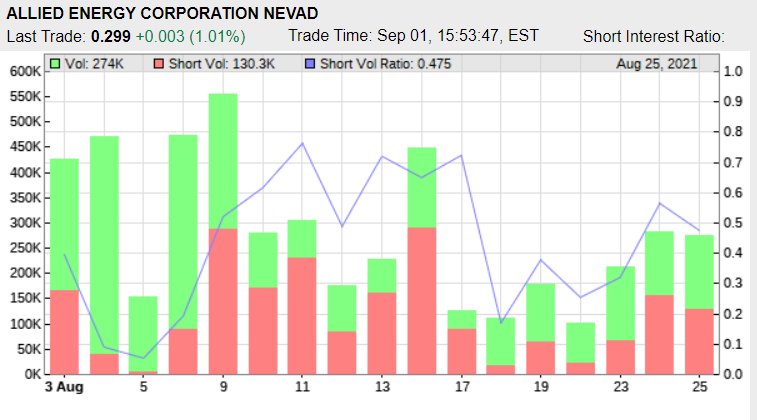Click the '3 Aug' x-axis label
The image size is (757, 420).
tap(64, 387)
